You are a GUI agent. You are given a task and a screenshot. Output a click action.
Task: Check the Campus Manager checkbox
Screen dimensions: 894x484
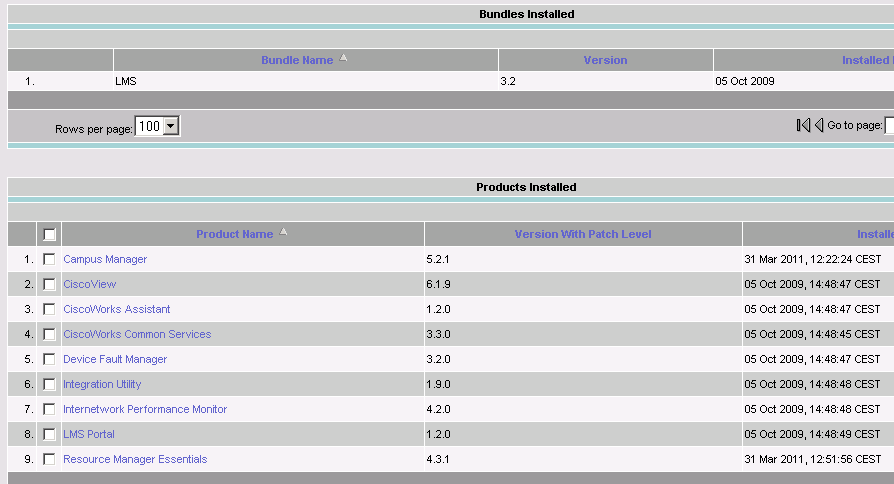(50, 259)
